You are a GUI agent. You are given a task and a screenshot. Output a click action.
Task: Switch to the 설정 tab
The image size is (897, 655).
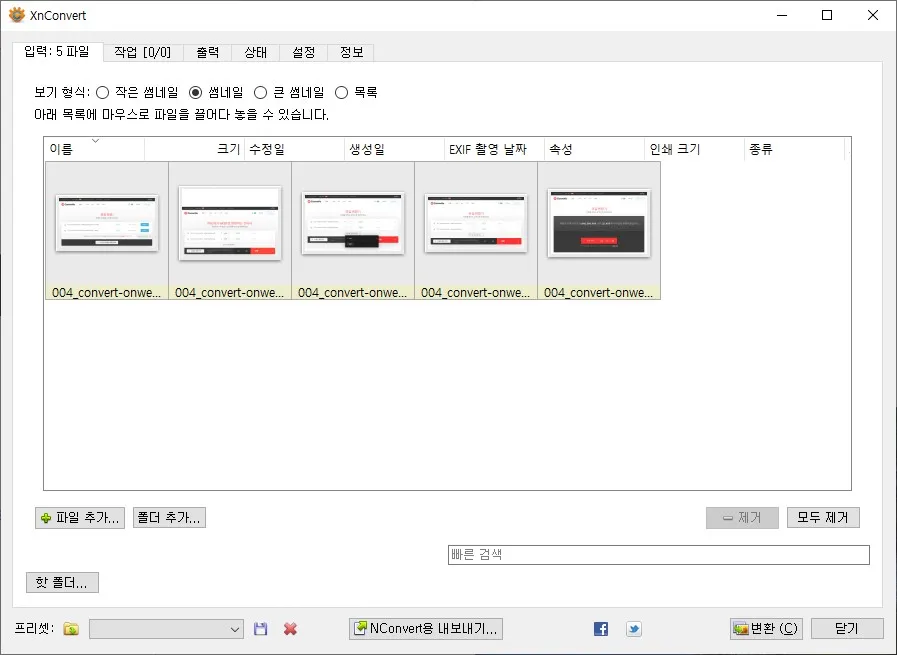pos(303,53)
